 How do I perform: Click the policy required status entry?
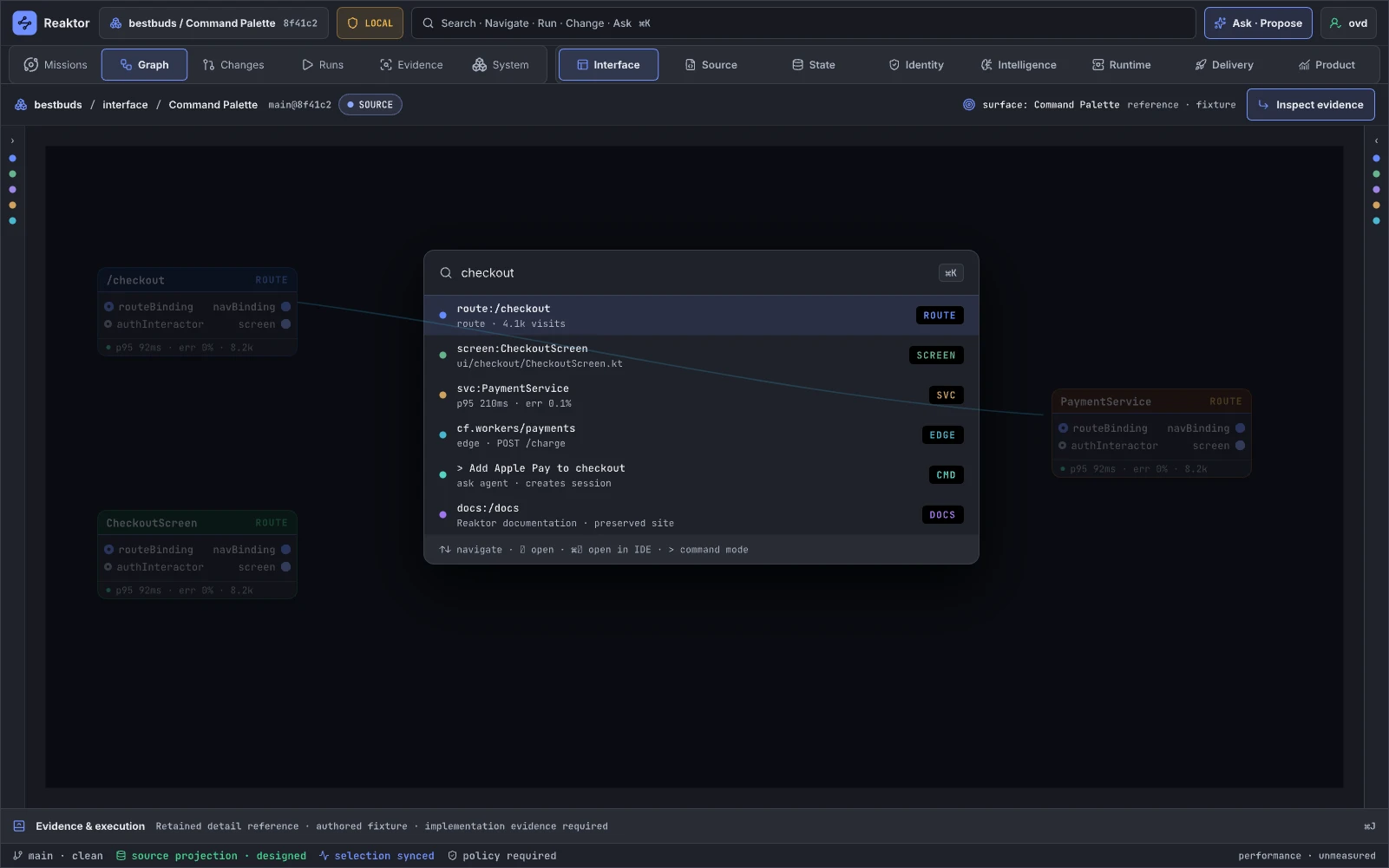click(x=501, y=856)
